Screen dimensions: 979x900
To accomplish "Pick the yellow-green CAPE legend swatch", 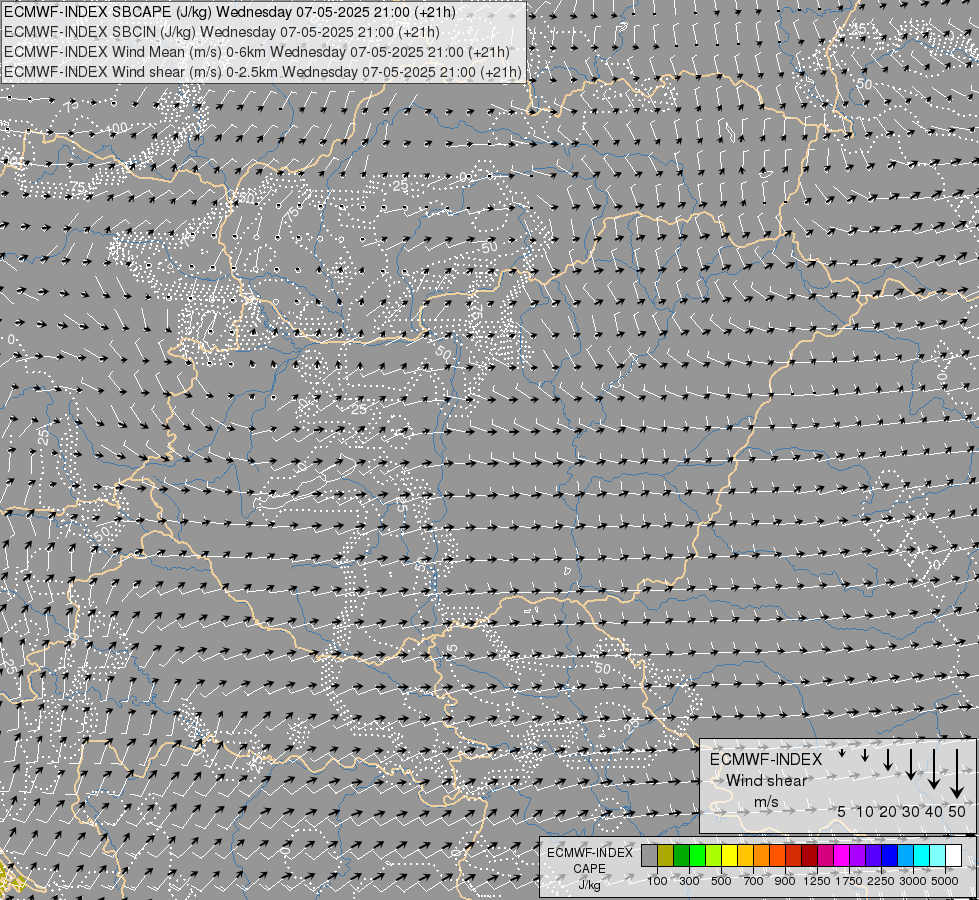I will click(714, 855).
